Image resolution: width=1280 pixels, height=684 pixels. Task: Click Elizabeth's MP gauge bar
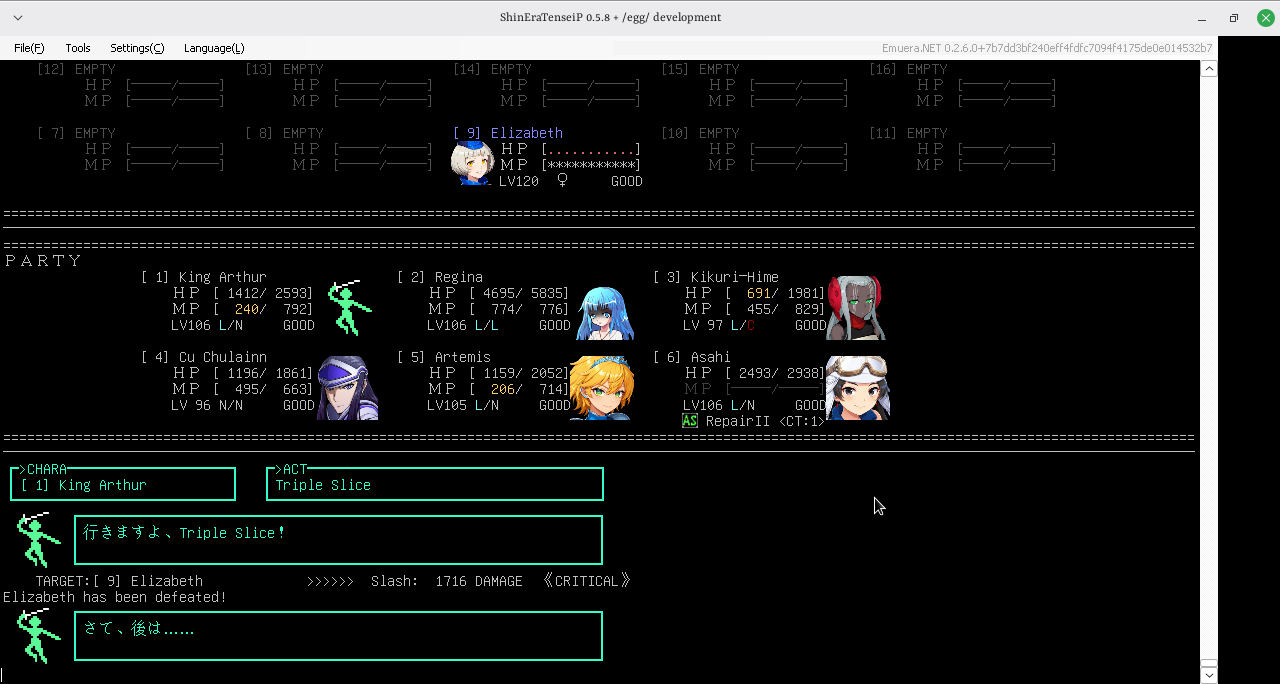[591, 165]
